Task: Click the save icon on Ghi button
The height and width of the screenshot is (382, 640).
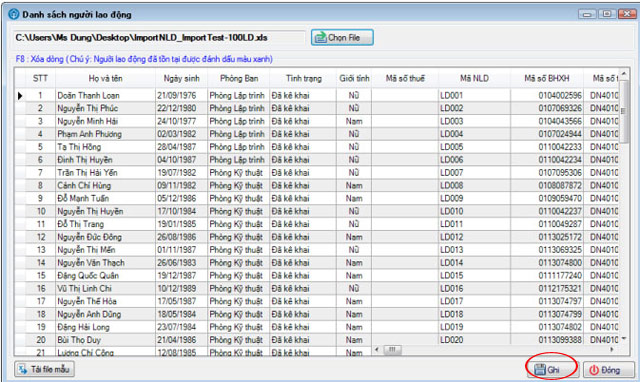Action: tap(540, 370)
